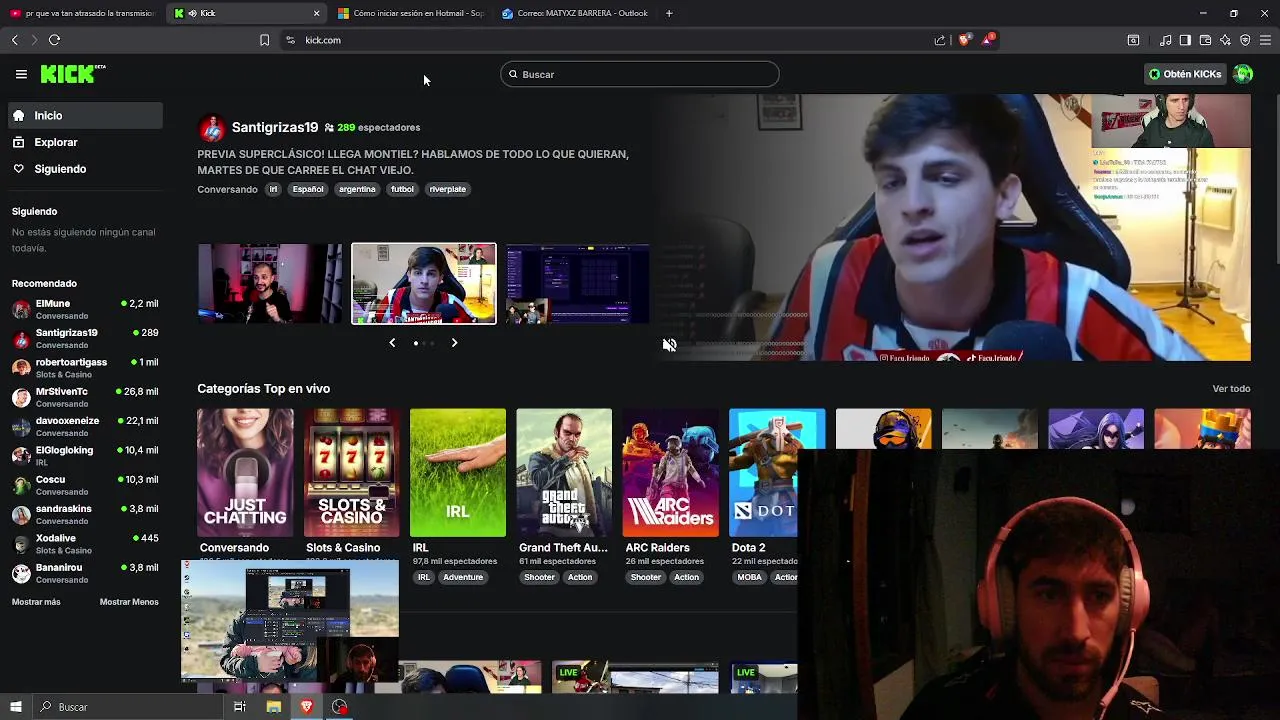Click the Brave Shields lion icon
The height and width of the screenshot is (720, 1280).
(964, 40)
